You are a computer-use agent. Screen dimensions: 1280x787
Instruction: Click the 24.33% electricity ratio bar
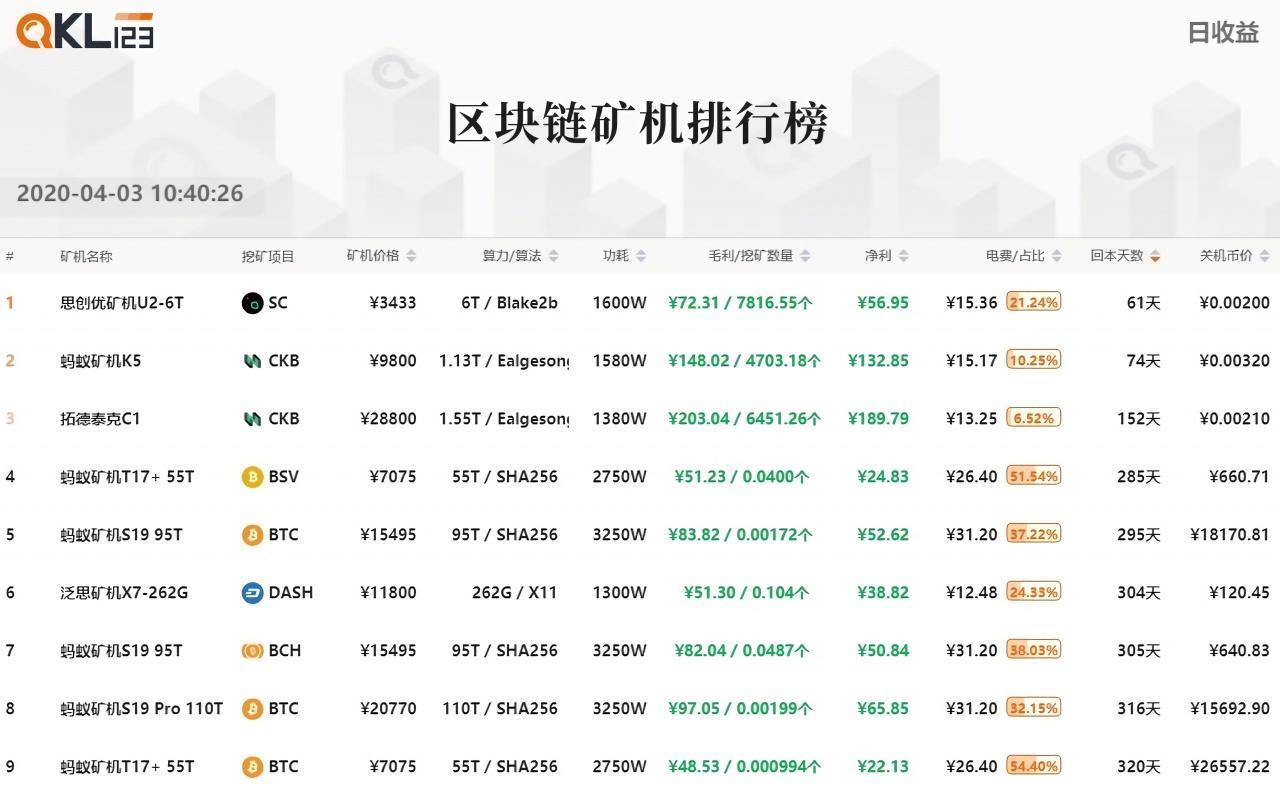1033,592
